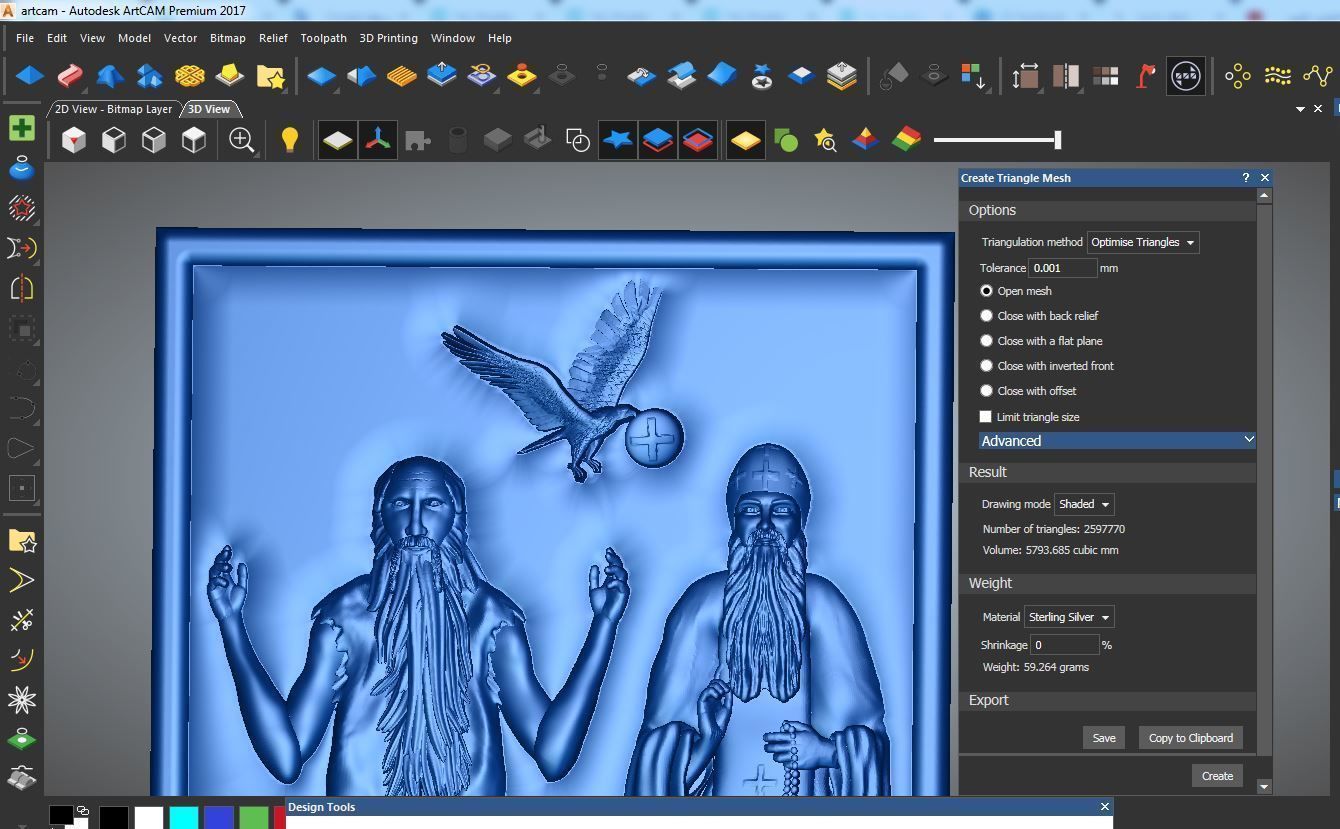Select Close with back relief option
The image size is (1340, 829).
(986, 316)
